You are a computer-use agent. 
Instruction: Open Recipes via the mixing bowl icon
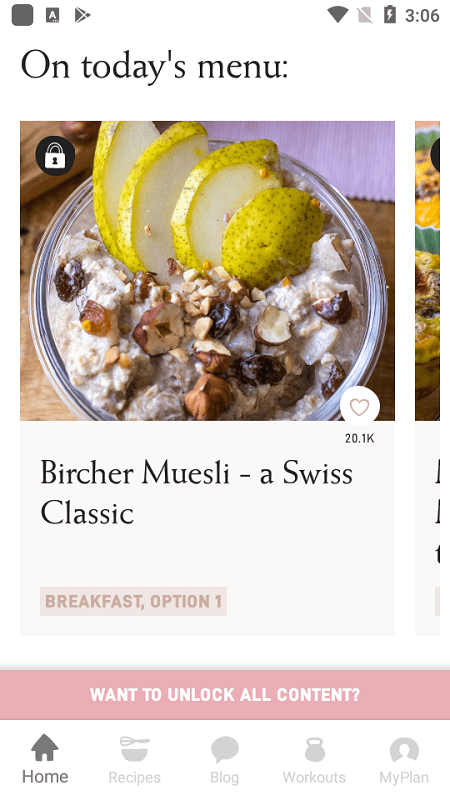[x=135, y=748]
